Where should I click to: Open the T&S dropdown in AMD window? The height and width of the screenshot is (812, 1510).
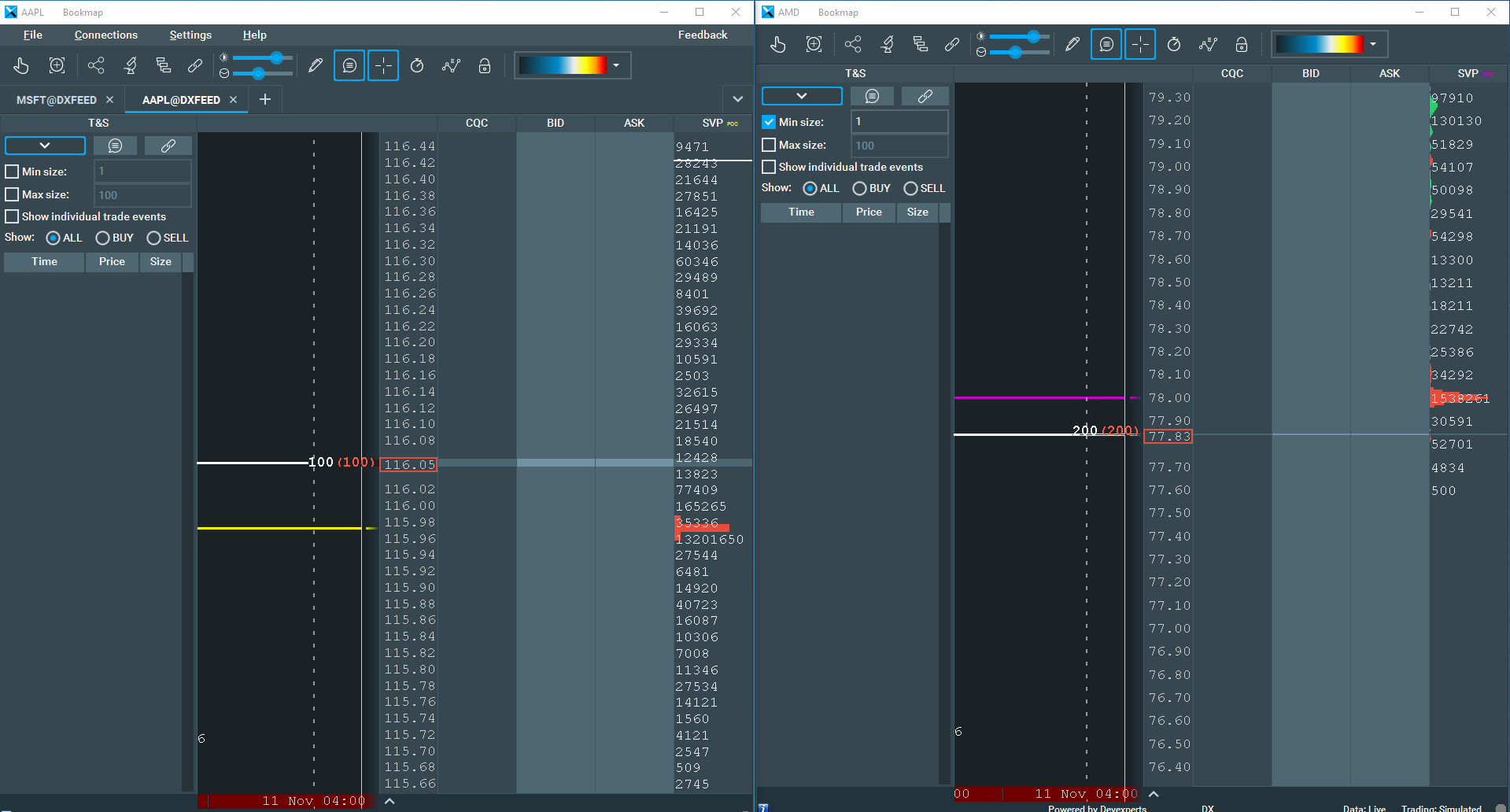pyautogui.click(x=802, y=96)
